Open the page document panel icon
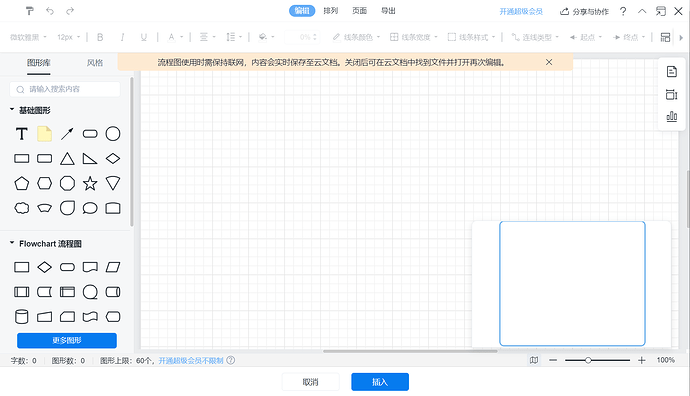This screenshot has width=690, height=396. tap(672, 72)
